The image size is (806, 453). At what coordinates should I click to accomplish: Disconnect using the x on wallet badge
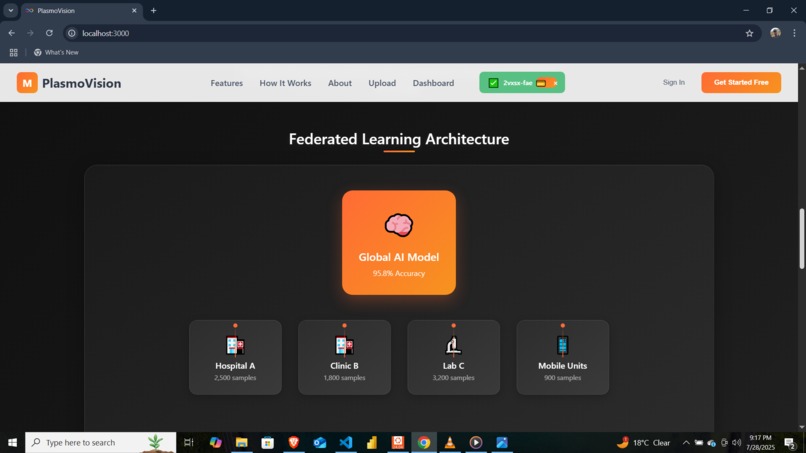[x=556, y=83]
